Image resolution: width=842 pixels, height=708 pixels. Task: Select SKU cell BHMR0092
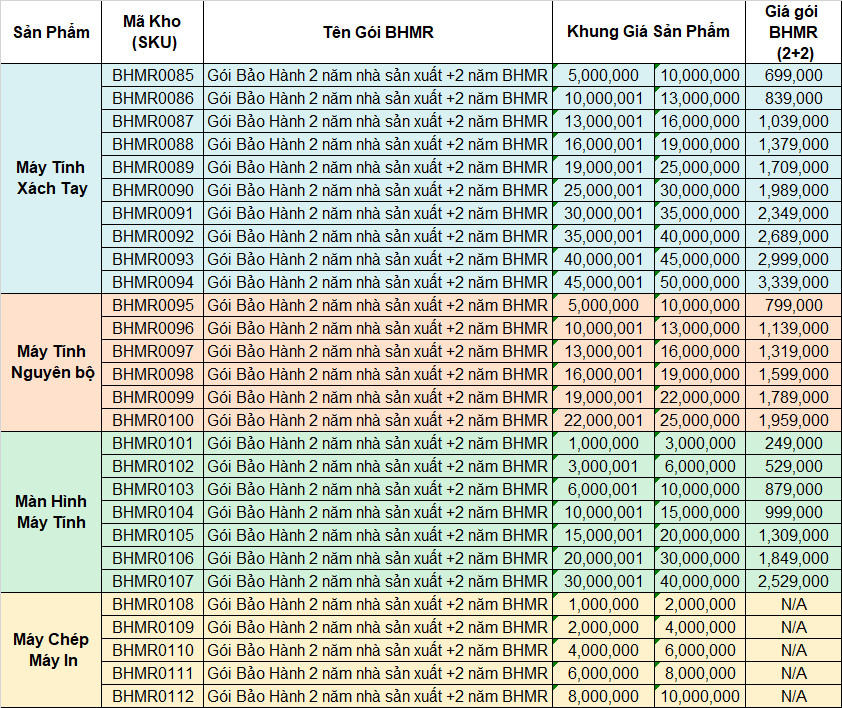coord(153,236)
